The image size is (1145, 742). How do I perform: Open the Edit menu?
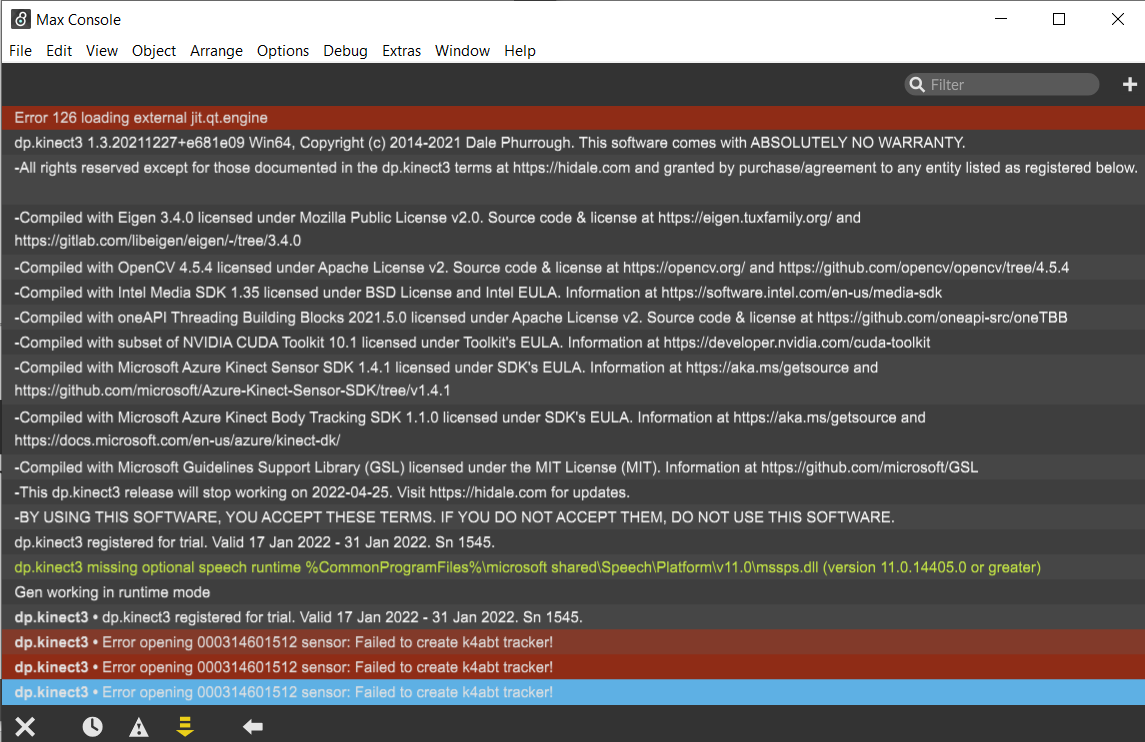tap(59, 51)
